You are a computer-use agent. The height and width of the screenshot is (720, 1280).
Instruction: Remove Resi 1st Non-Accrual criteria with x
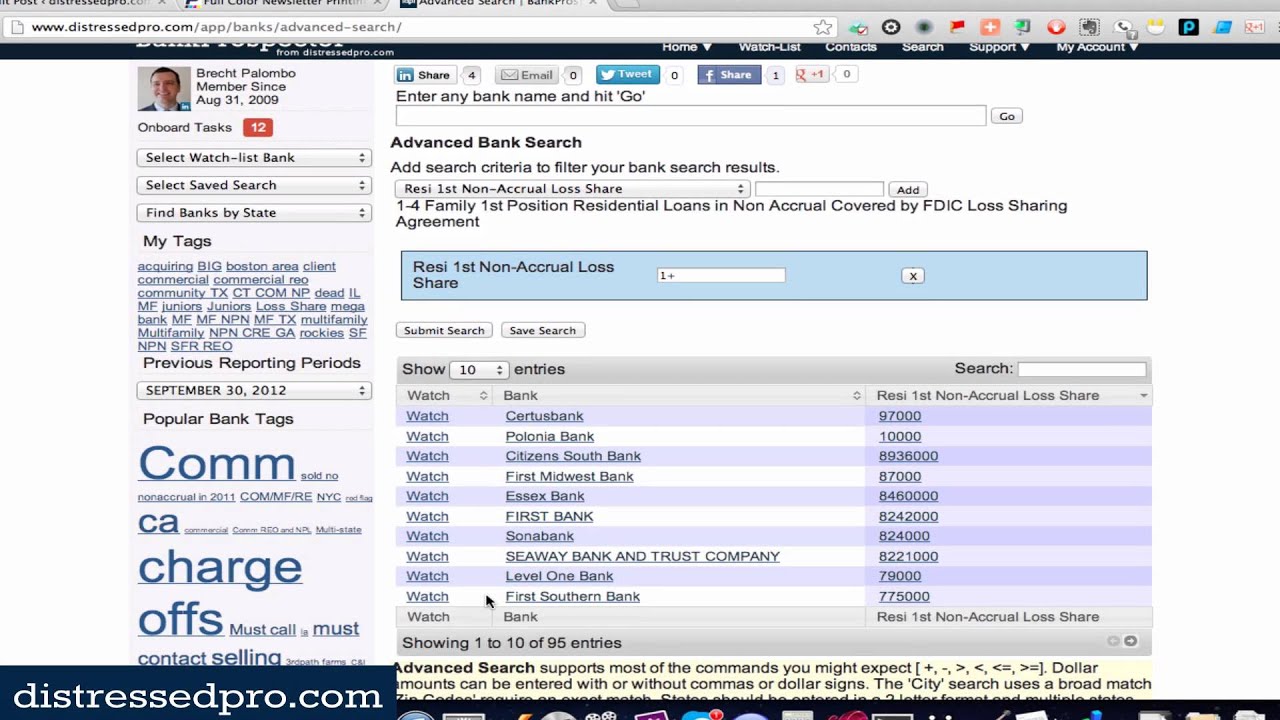913,276
